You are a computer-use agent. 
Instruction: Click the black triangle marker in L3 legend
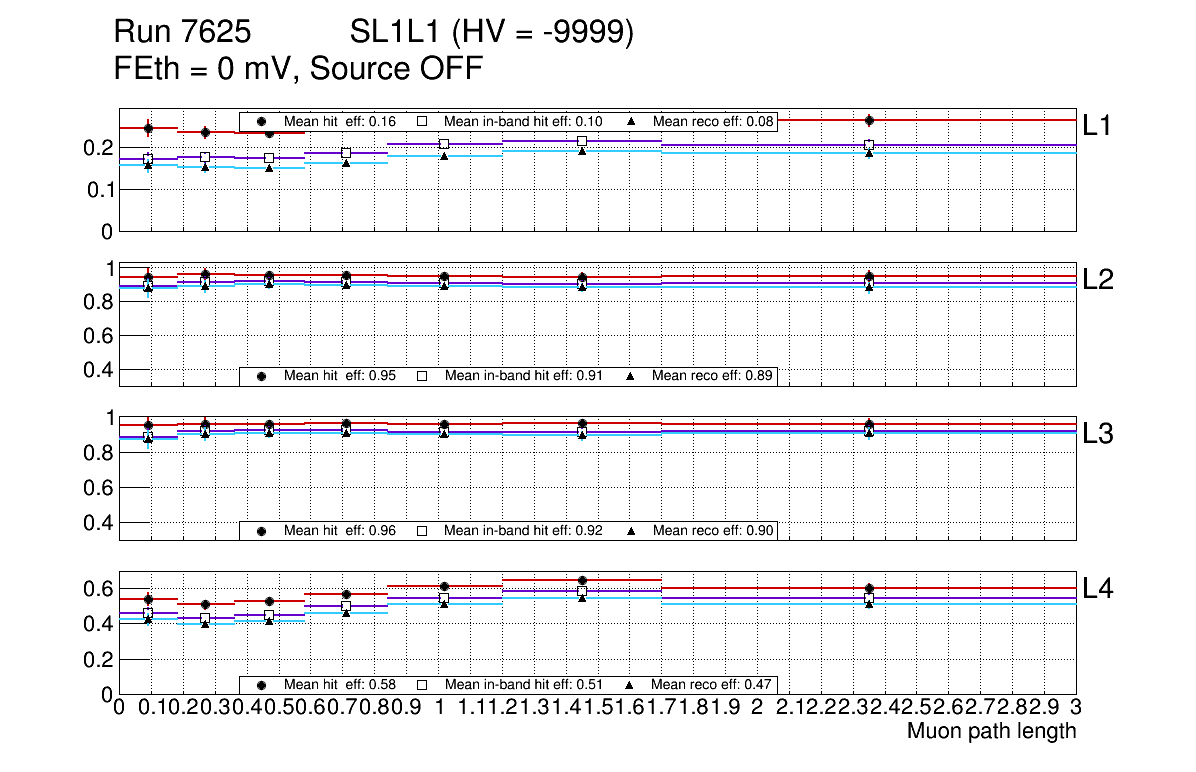[630, 531]
